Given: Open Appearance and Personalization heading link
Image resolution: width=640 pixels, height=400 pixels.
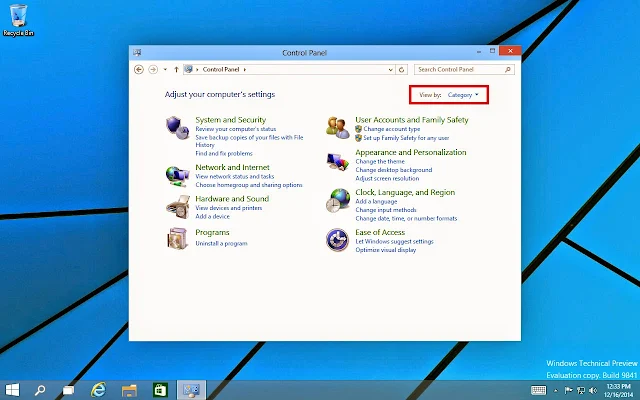Looking at the screenshot, I should pos(411,152).
